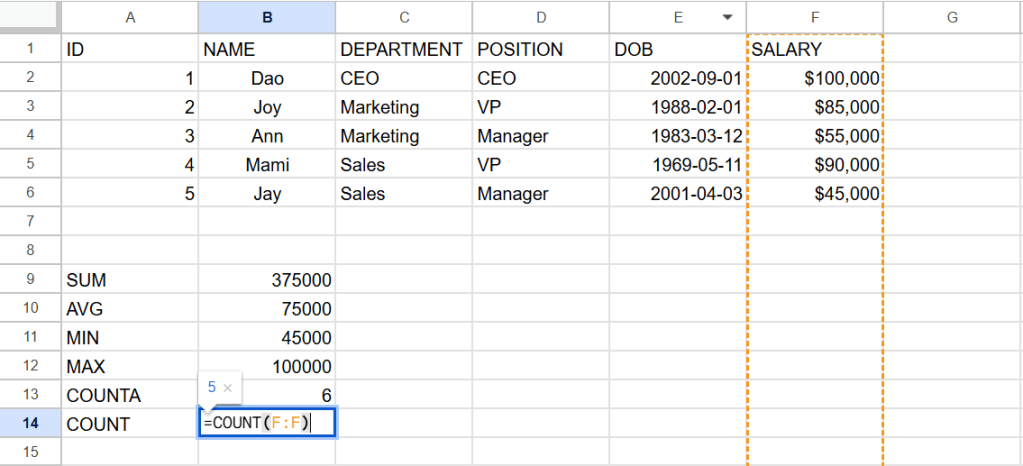
Task: Close the formula result preview tooltip
Action: point(228,387)
